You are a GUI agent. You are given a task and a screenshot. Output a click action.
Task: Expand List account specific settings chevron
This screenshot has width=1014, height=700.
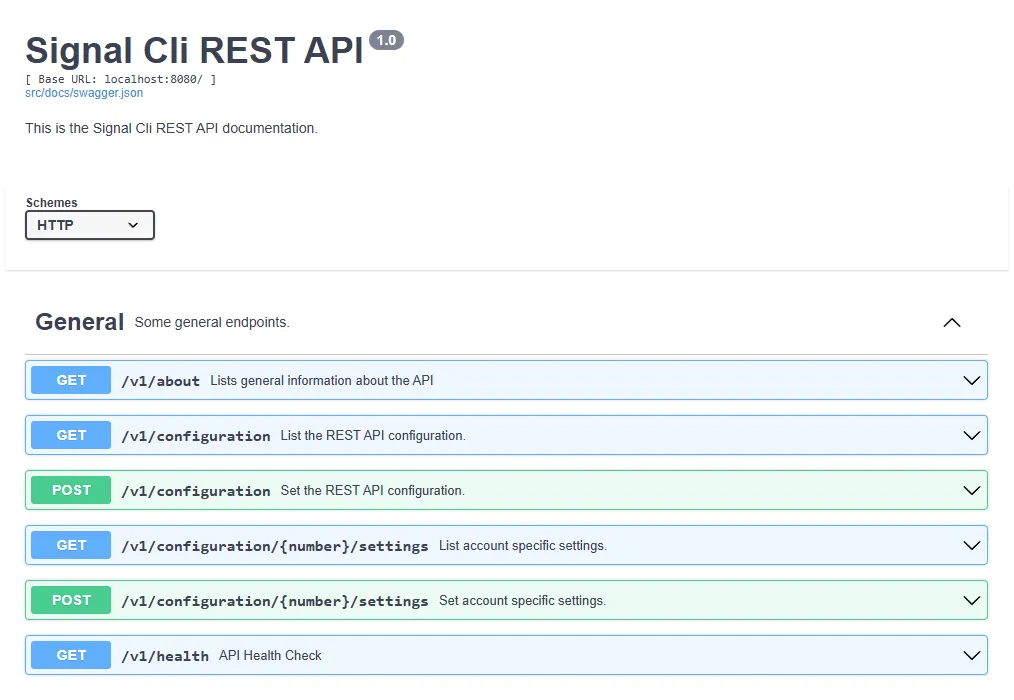[970, 545]
